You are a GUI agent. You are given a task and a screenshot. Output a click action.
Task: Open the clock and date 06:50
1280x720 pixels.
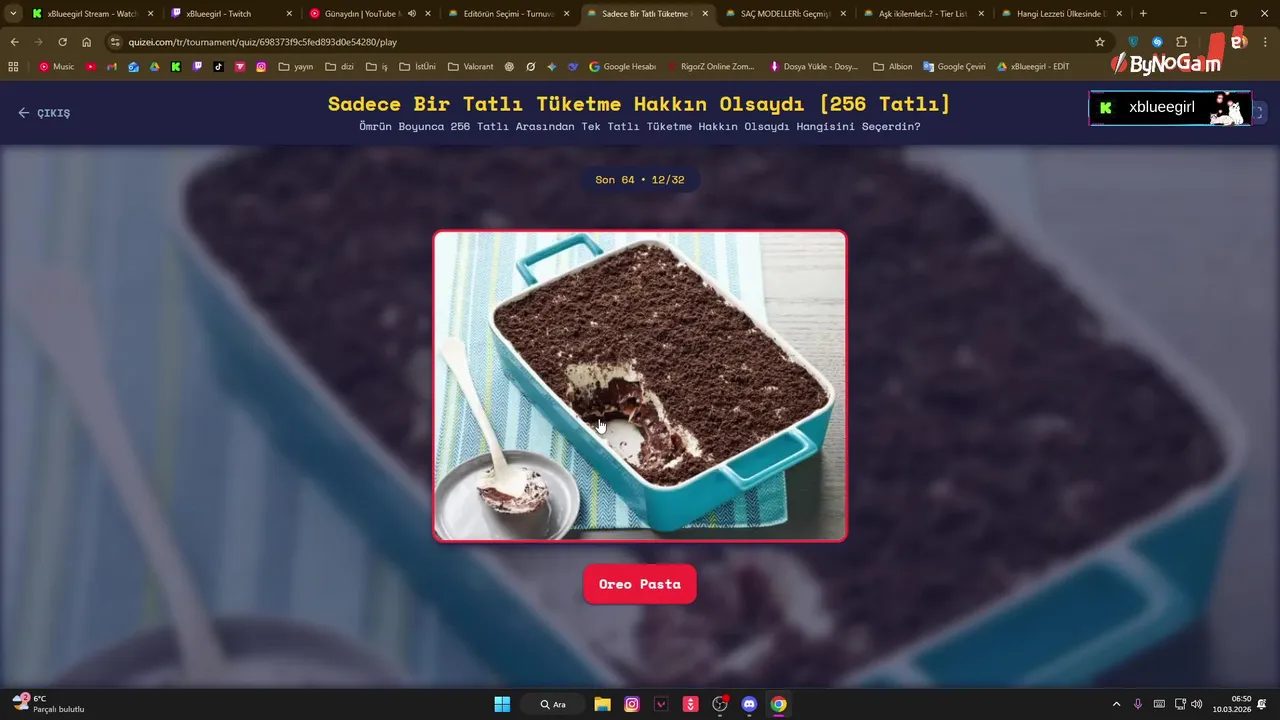[x=1232, y=704]
